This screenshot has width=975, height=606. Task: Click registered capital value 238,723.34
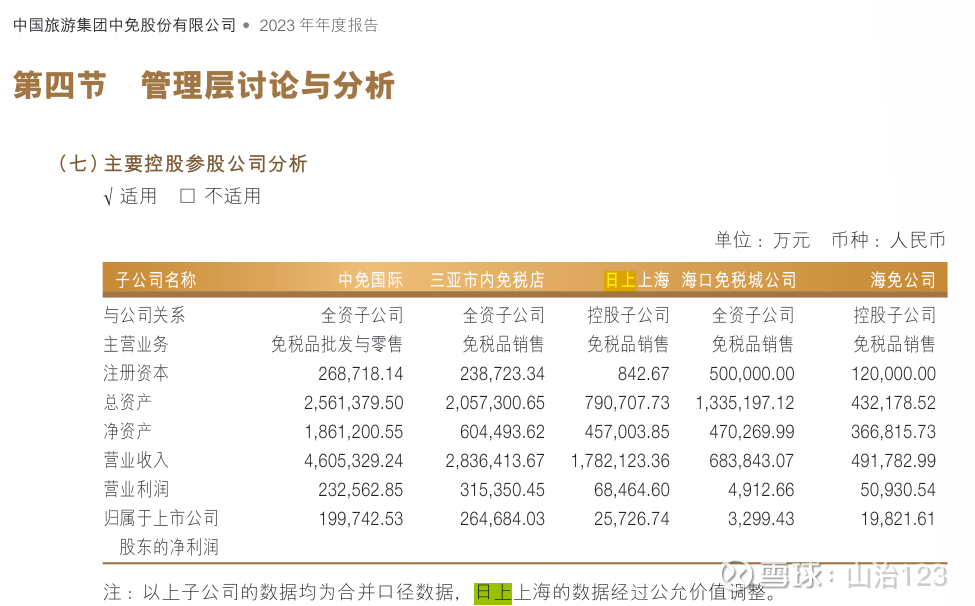pyautogui.click(x=502, y=374)
